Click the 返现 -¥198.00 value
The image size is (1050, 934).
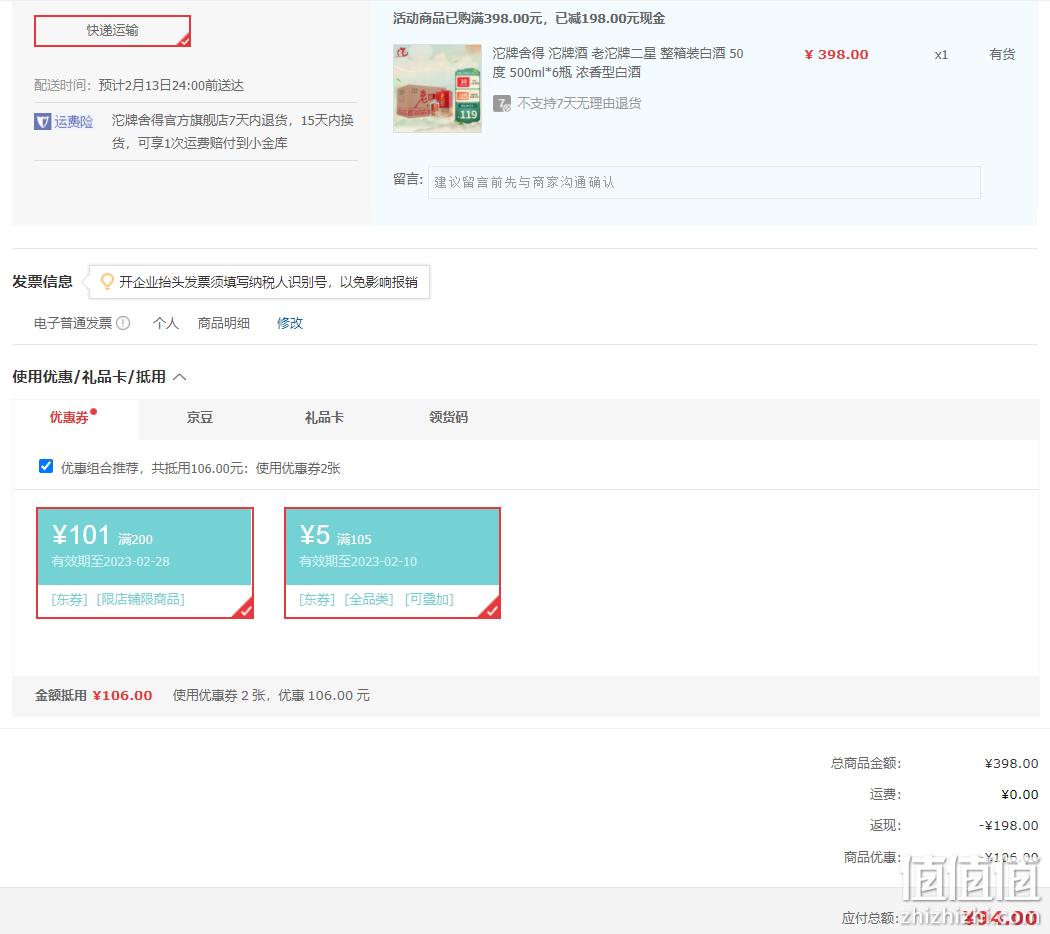pyautogui.click(x=1008, y=826)
